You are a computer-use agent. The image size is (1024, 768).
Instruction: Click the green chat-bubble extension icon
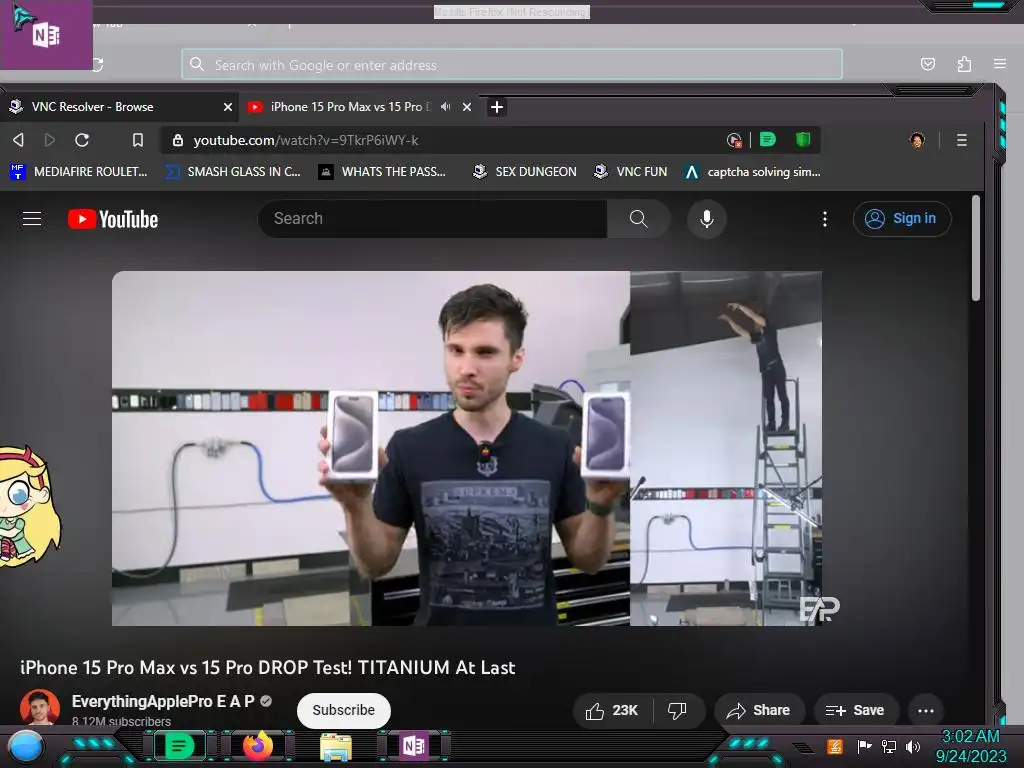pyautogui.click(x=768, y=139)
